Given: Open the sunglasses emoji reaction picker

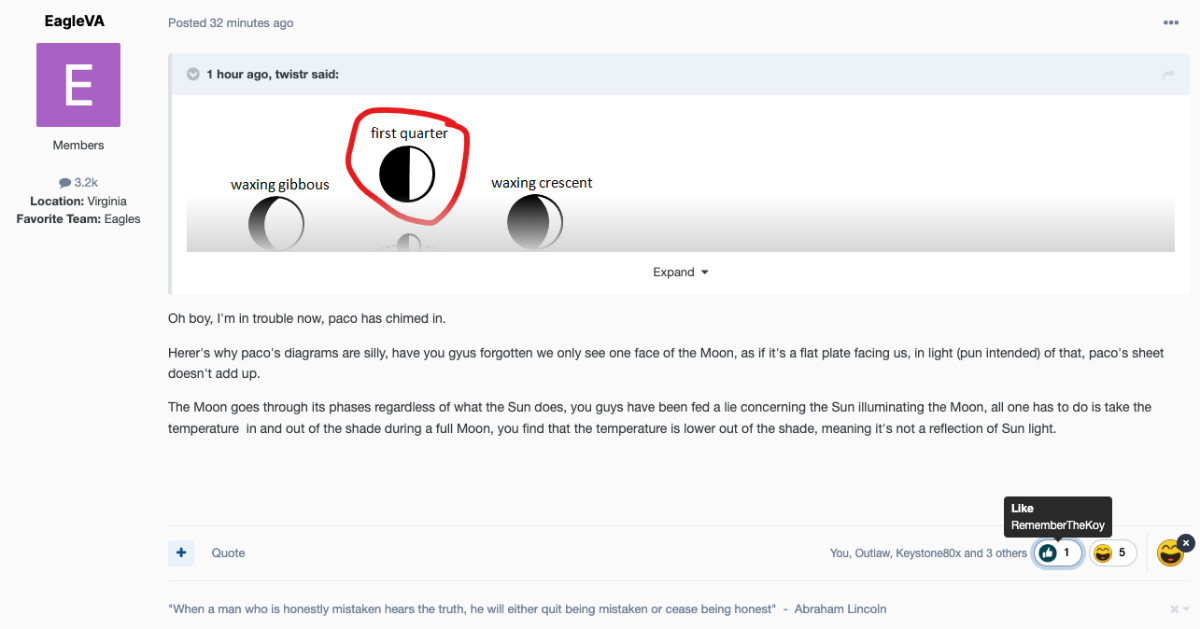Looking at the screenshot, I should pyautogui.click(x=1170, y=553).
